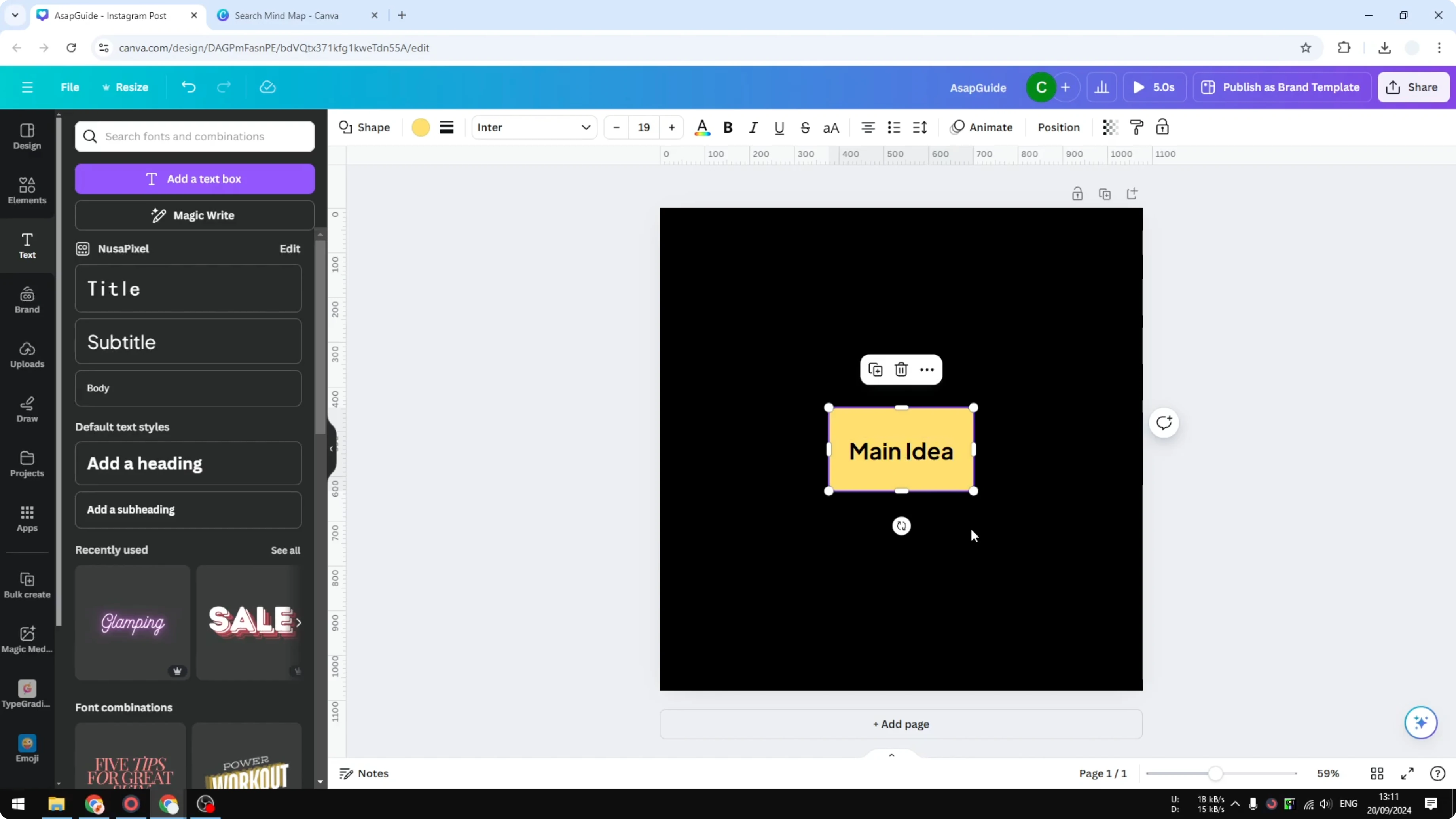Open the Animate options

(x=982, y=127)
